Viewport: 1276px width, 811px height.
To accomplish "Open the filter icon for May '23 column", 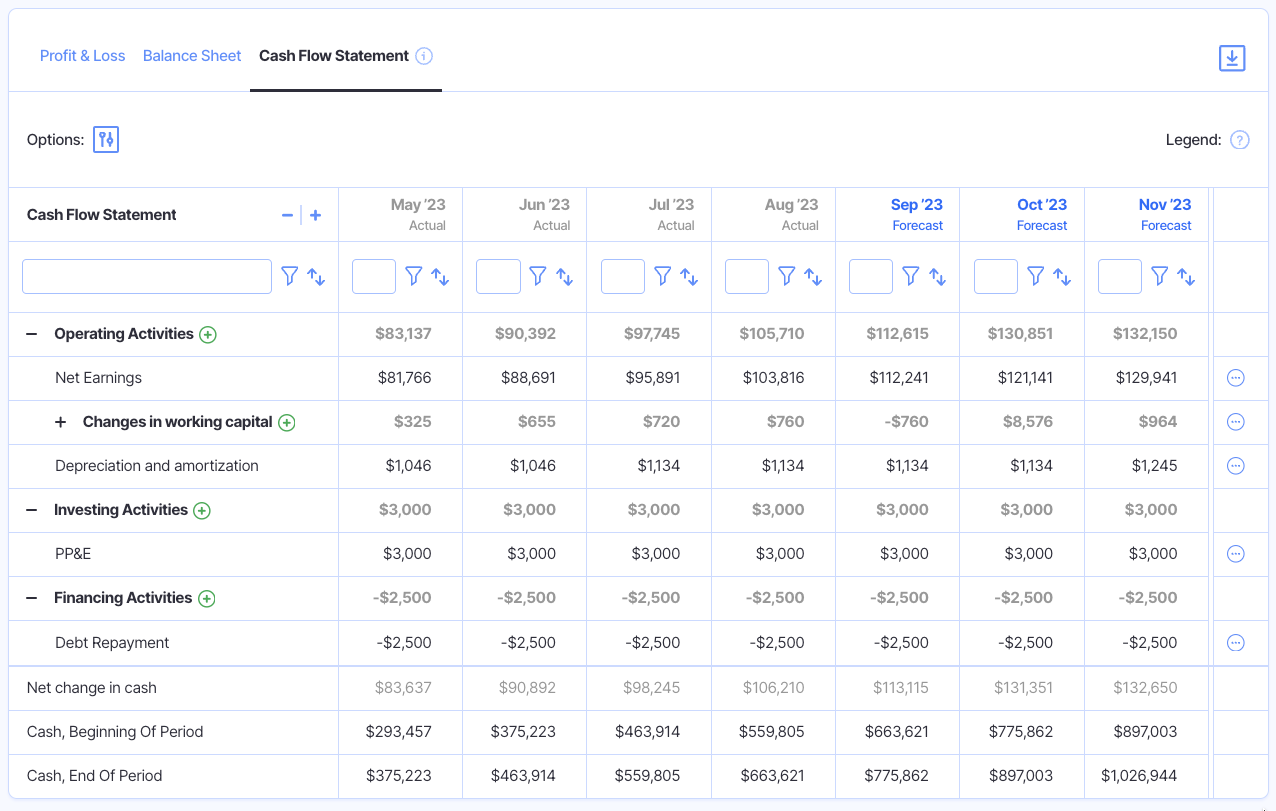I will point(412,276).
